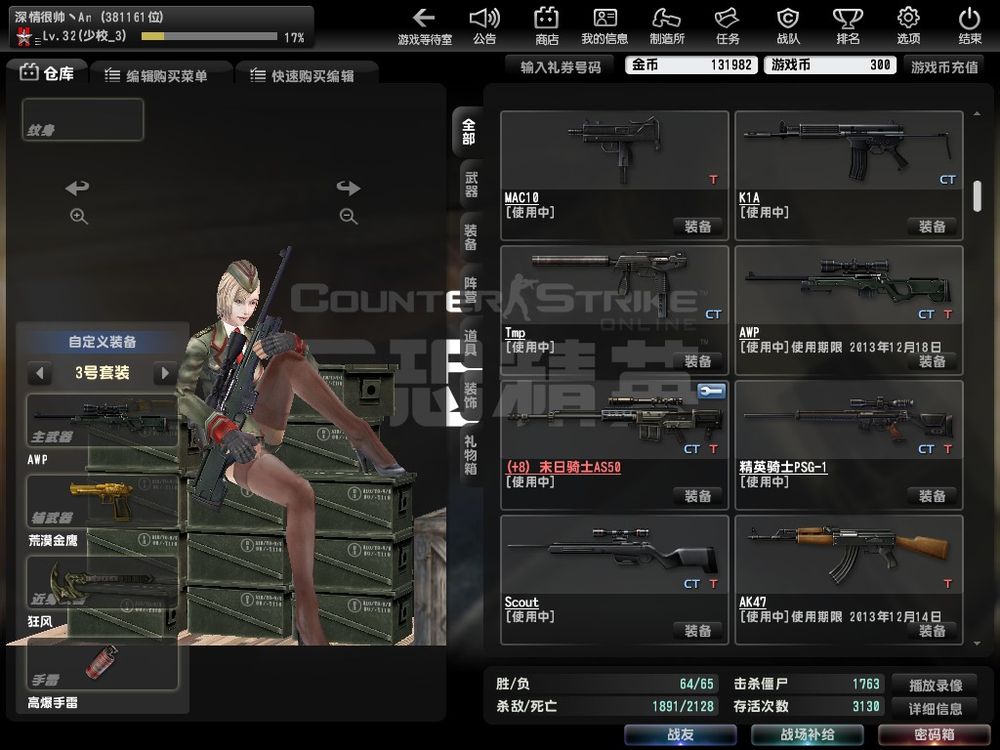The image size is (1000, 750).
Task: Select the 高爆手雷 grenade slot
Action: [x=102, y=663]
